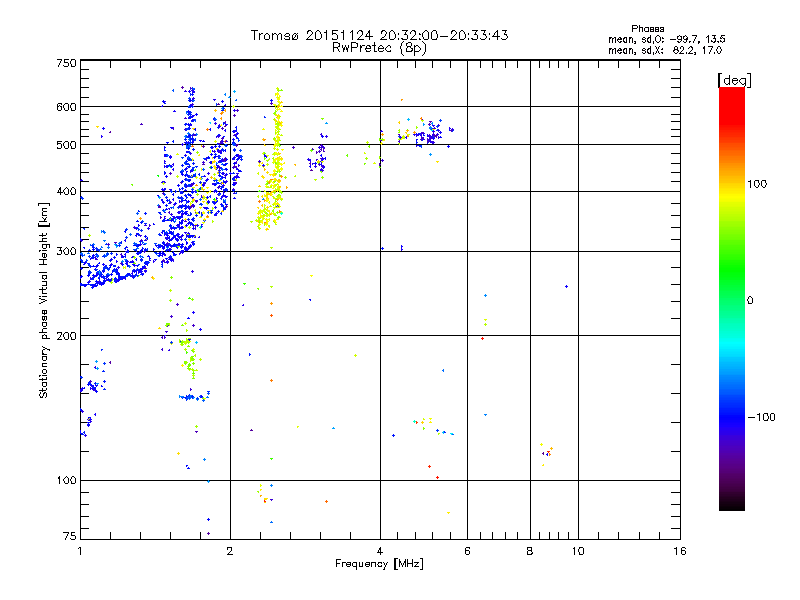Image resolution: width=800 pixels, height=600 pixels.
Task: Click the blue echo cluster near 5 MHz
Action: point(428,134)
